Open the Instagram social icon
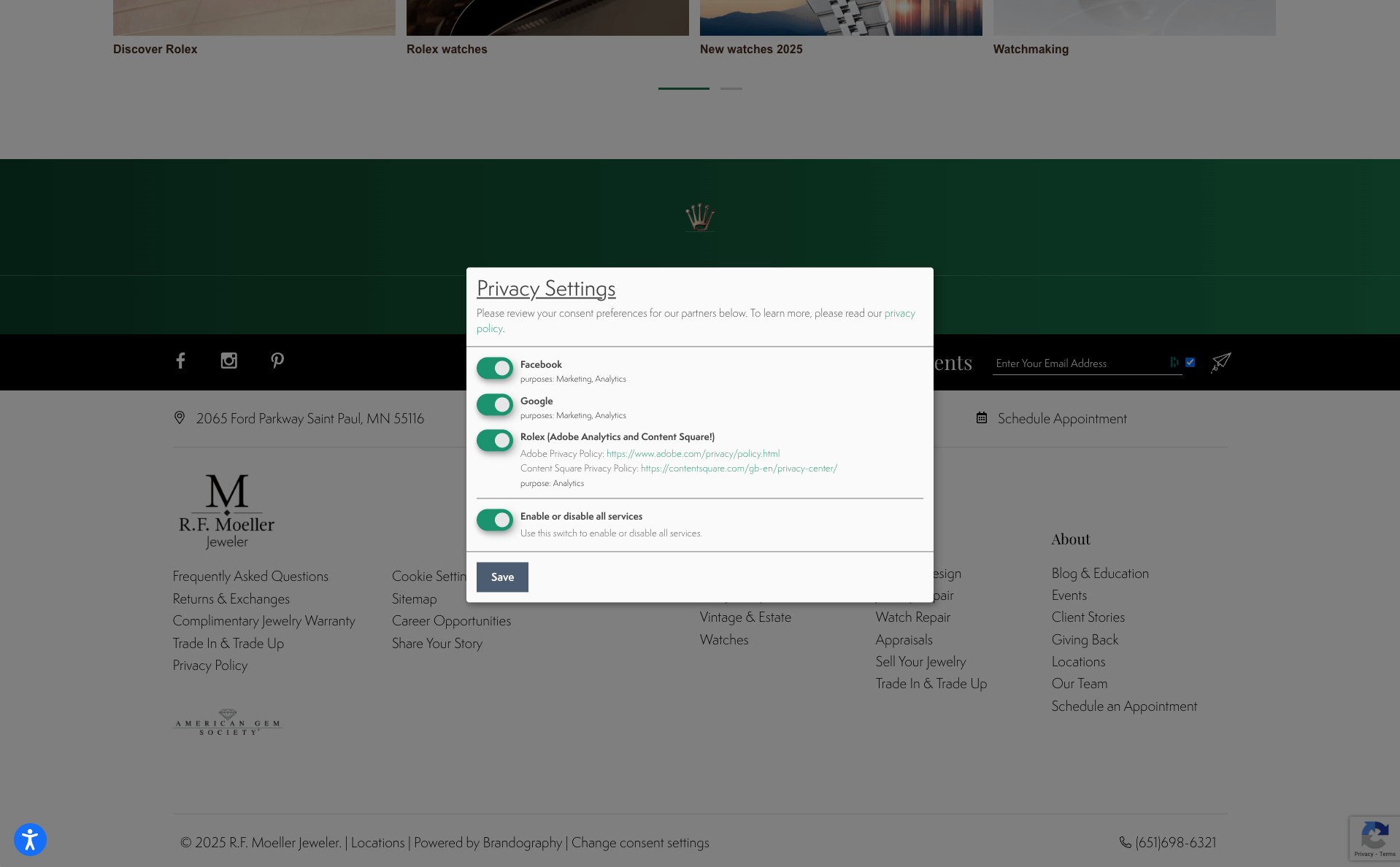 click(229, 361)
